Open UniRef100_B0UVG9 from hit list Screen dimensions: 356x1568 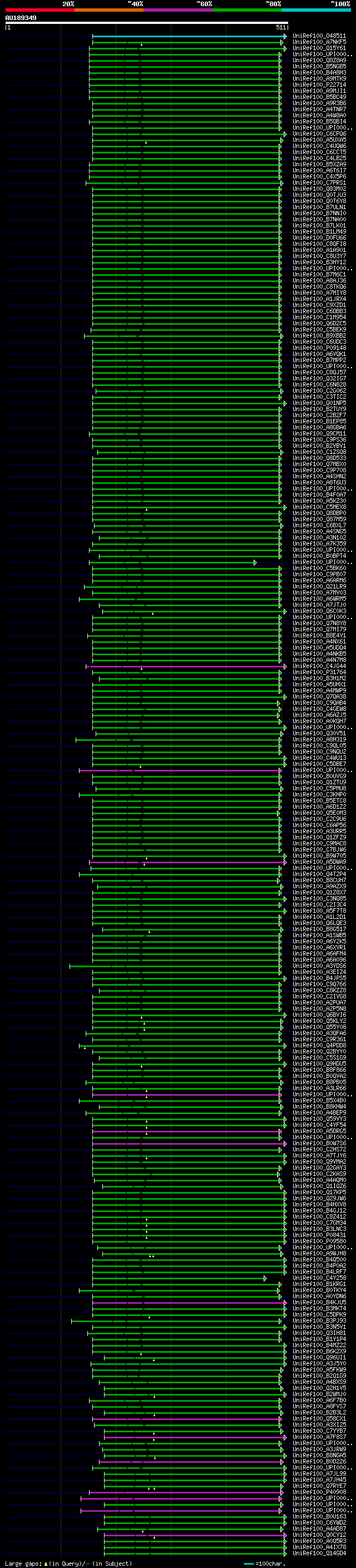(319, 776)
